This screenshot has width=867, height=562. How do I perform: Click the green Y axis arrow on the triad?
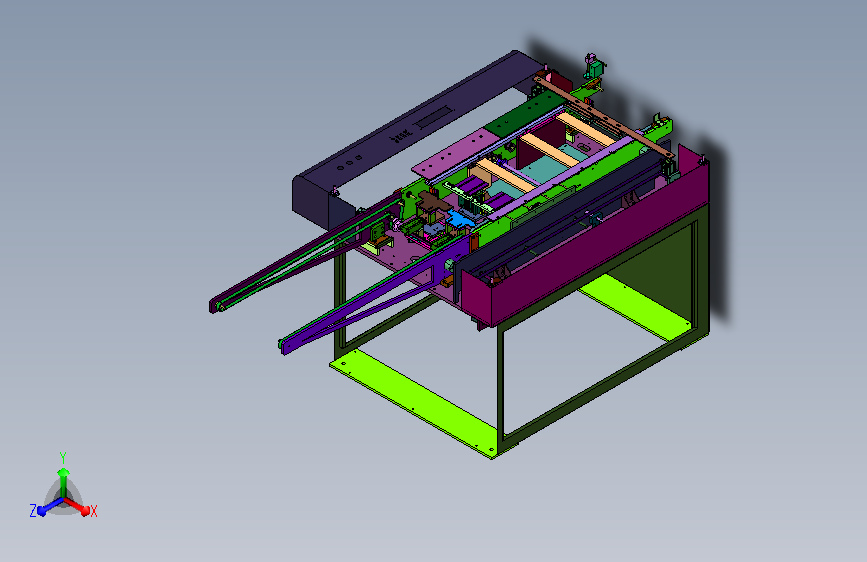pos(64,481)
